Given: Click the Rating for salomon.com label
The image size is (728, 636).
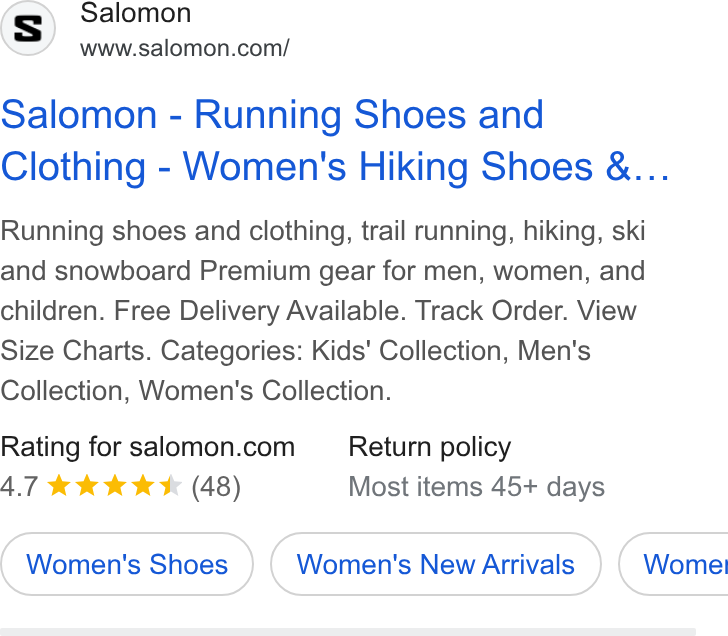Looking at the screenshot, I should tap(148, 447).
